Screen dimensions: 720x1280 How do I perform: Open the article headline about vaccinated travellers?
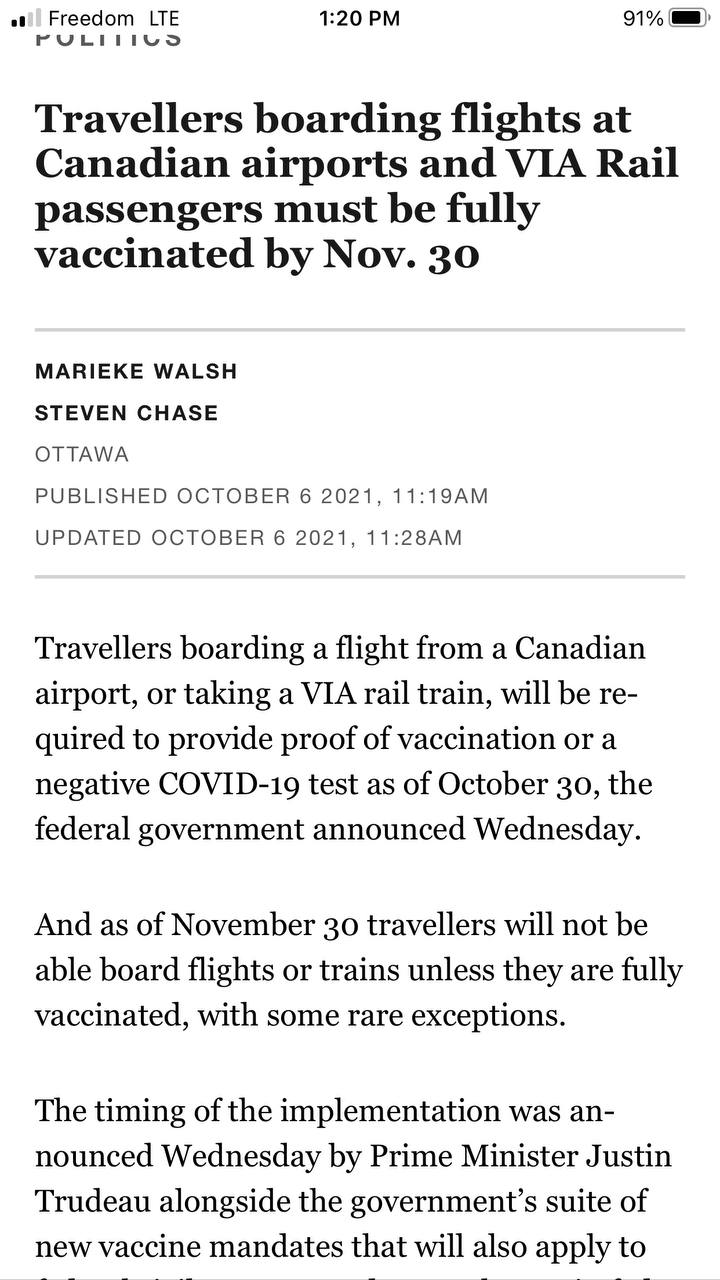pyautogui.click(x=357, y=187)
